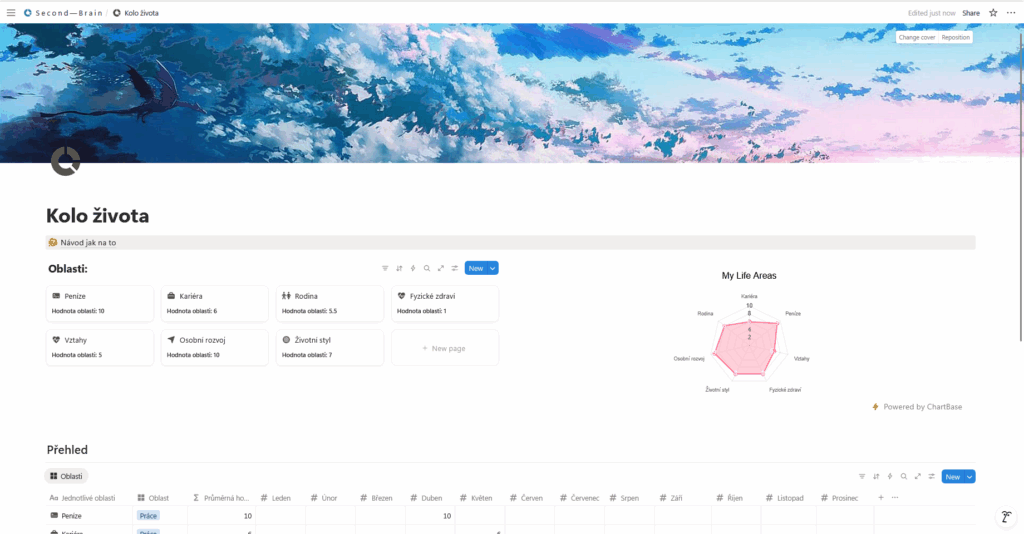The image size is (1024, 534).
Task: Open dropdown arrow beside Přehled New button
Action: tap(969, 477)
